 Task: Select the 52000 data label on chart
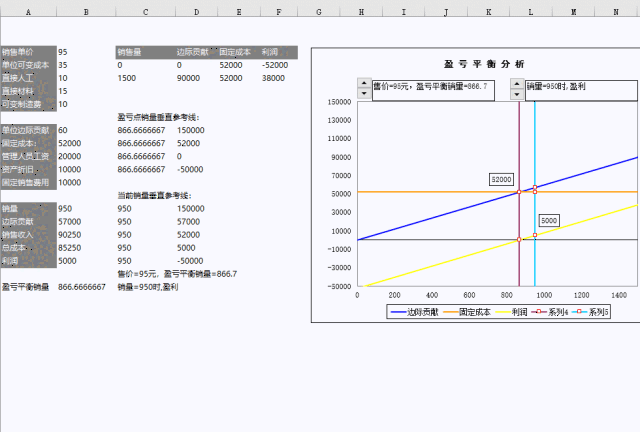(x=501, y=179)
